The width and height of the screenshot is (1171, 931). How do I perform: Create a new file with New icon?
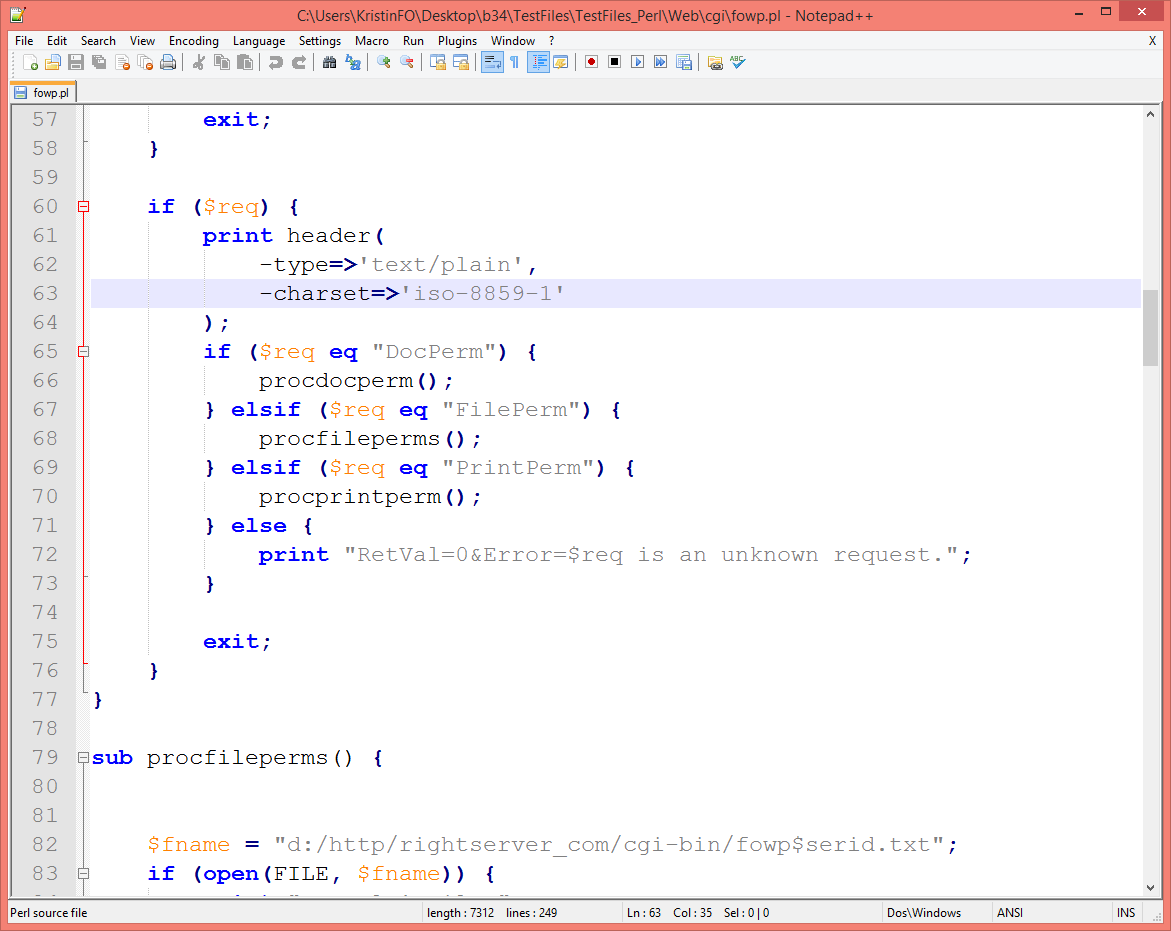(31, 63)
